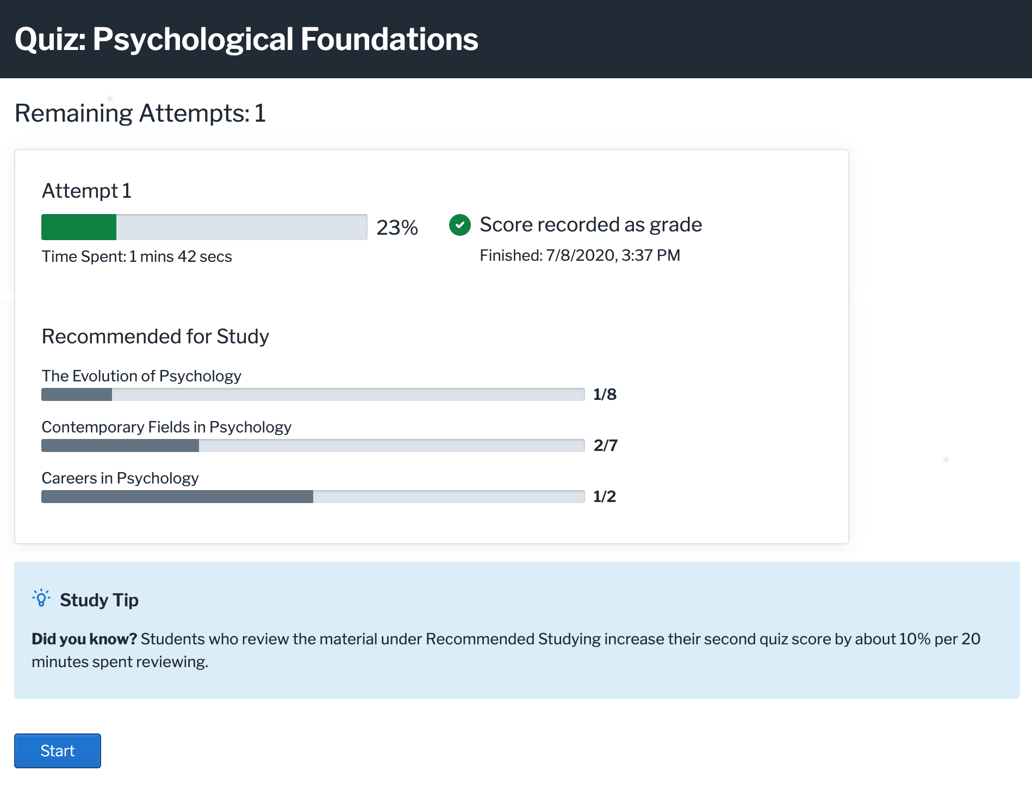Click the 23% score percentage
Viewport: 1032px width, 803px height.
397,228
